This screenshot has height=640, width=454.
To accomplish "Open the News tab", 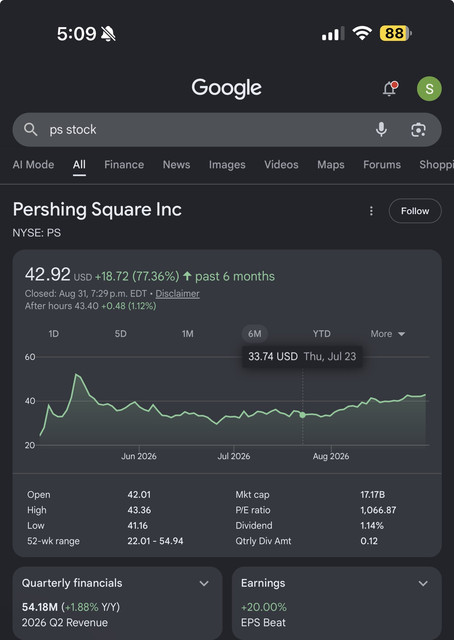I will (x=176, y=165).
